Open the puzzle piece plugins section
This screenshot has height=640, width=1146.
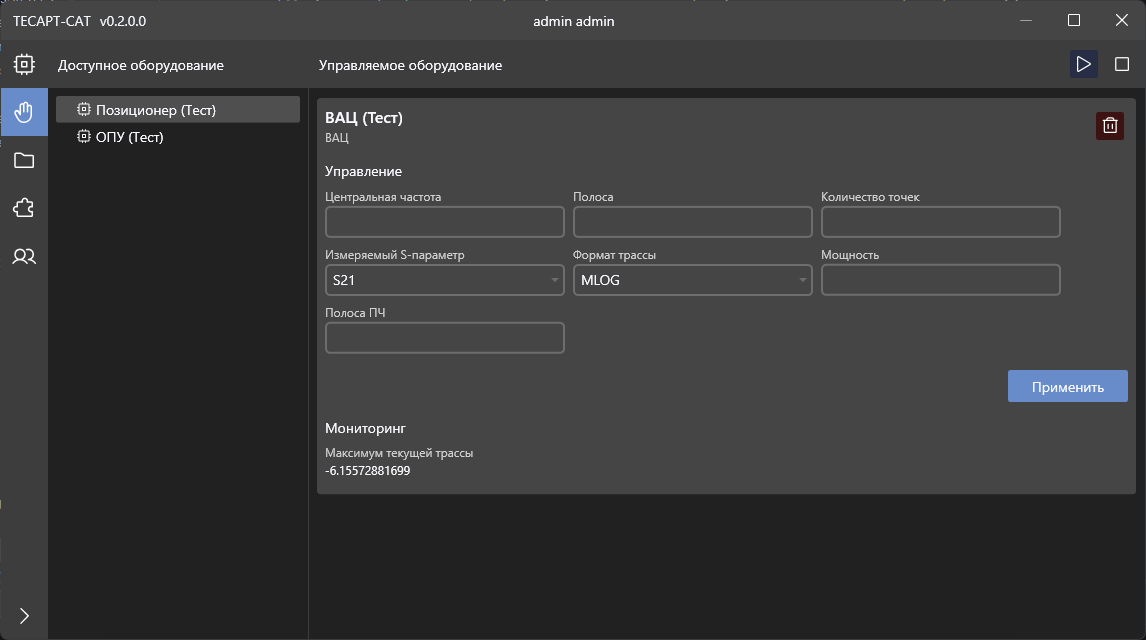pos(24,208)
